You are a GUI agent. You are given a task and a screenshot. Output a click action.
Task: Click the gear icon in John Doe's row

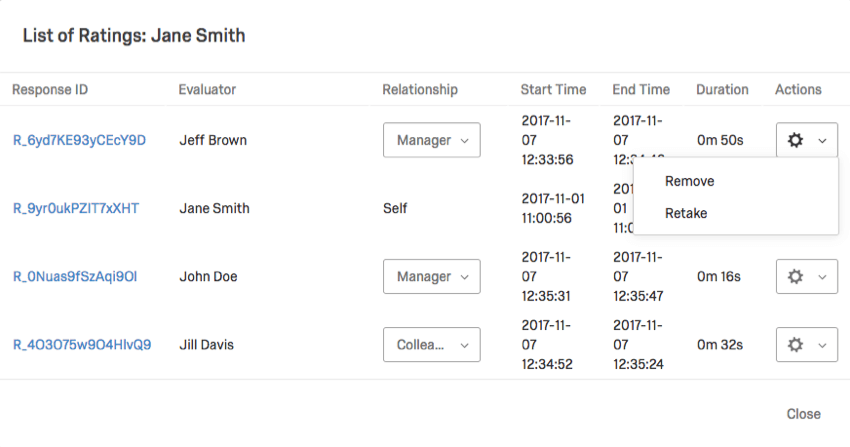tap(796, 277)
